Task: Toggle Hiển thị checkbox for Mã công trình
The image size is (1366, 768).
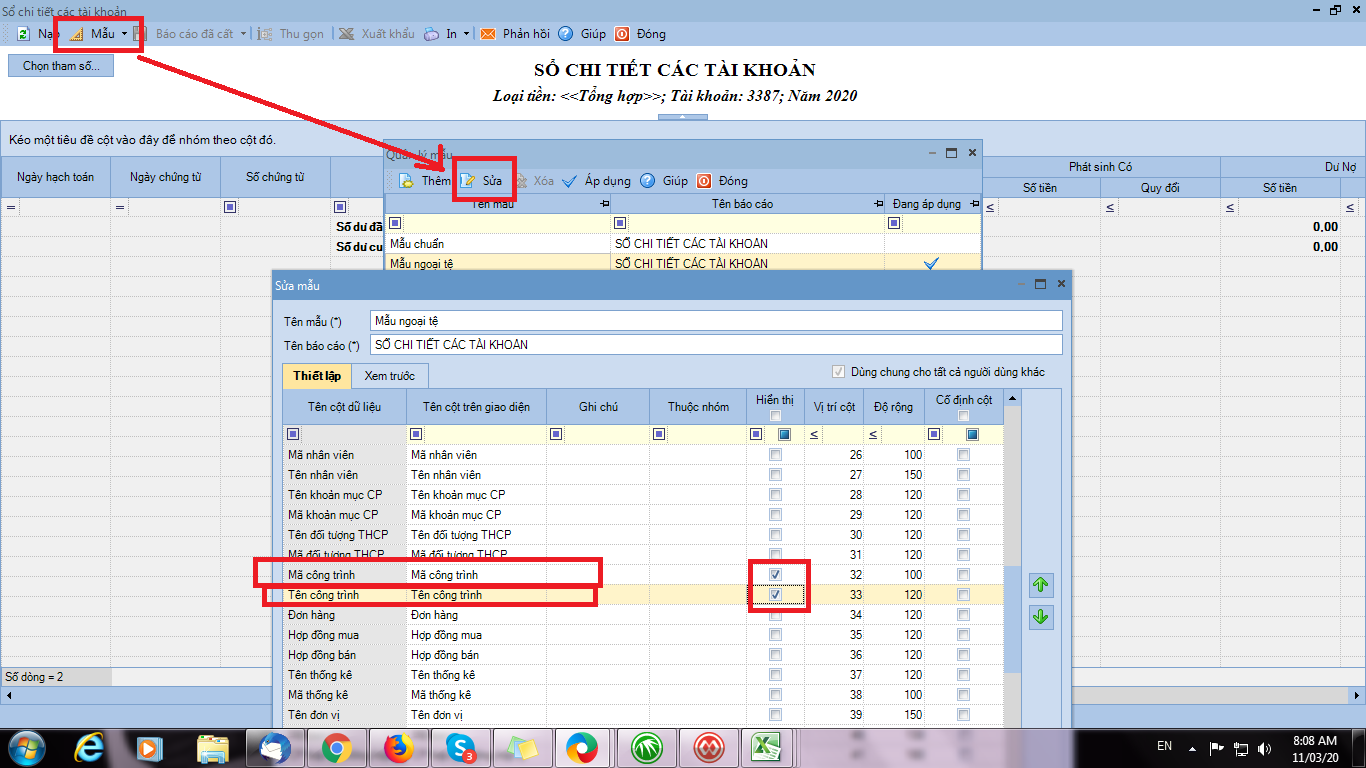Action: click(775, 575)
